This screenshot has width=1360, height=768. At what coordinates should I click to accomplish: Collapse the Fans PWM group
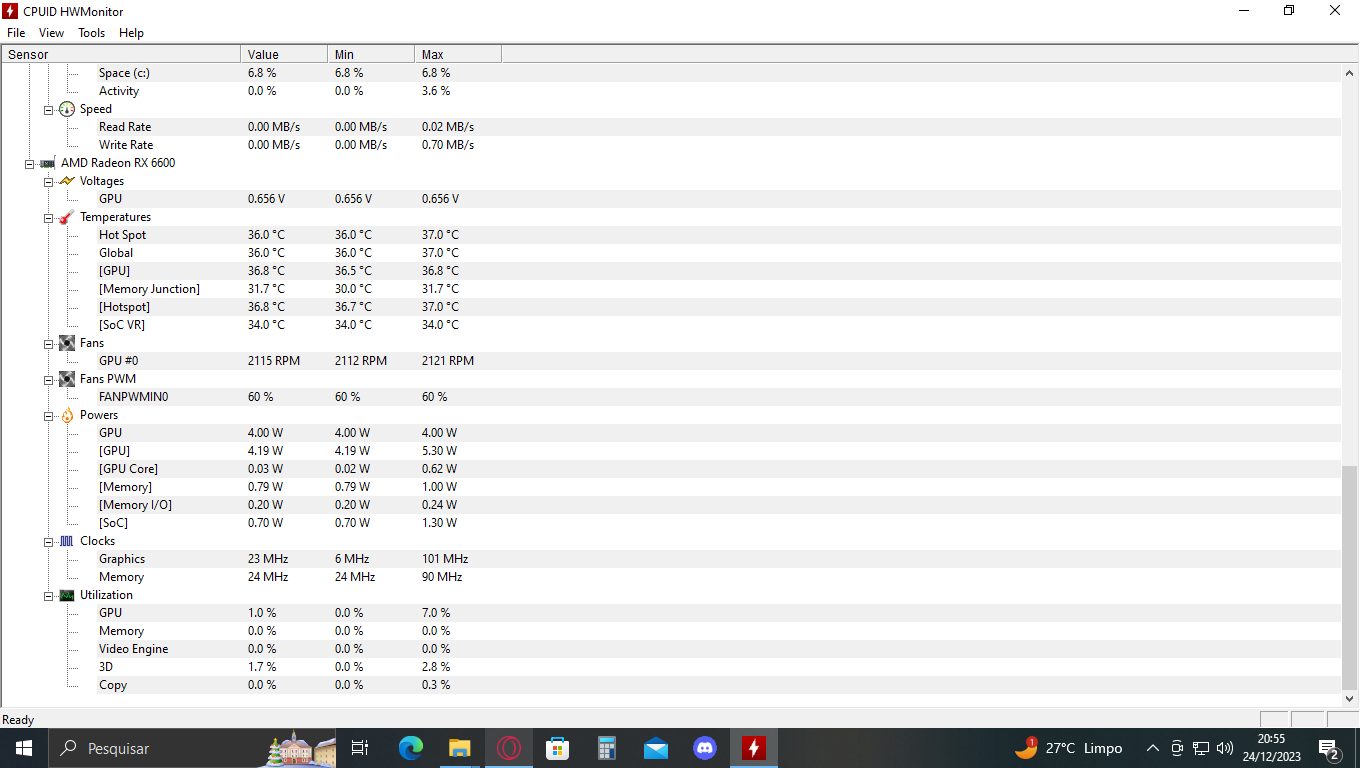[48, 379]
